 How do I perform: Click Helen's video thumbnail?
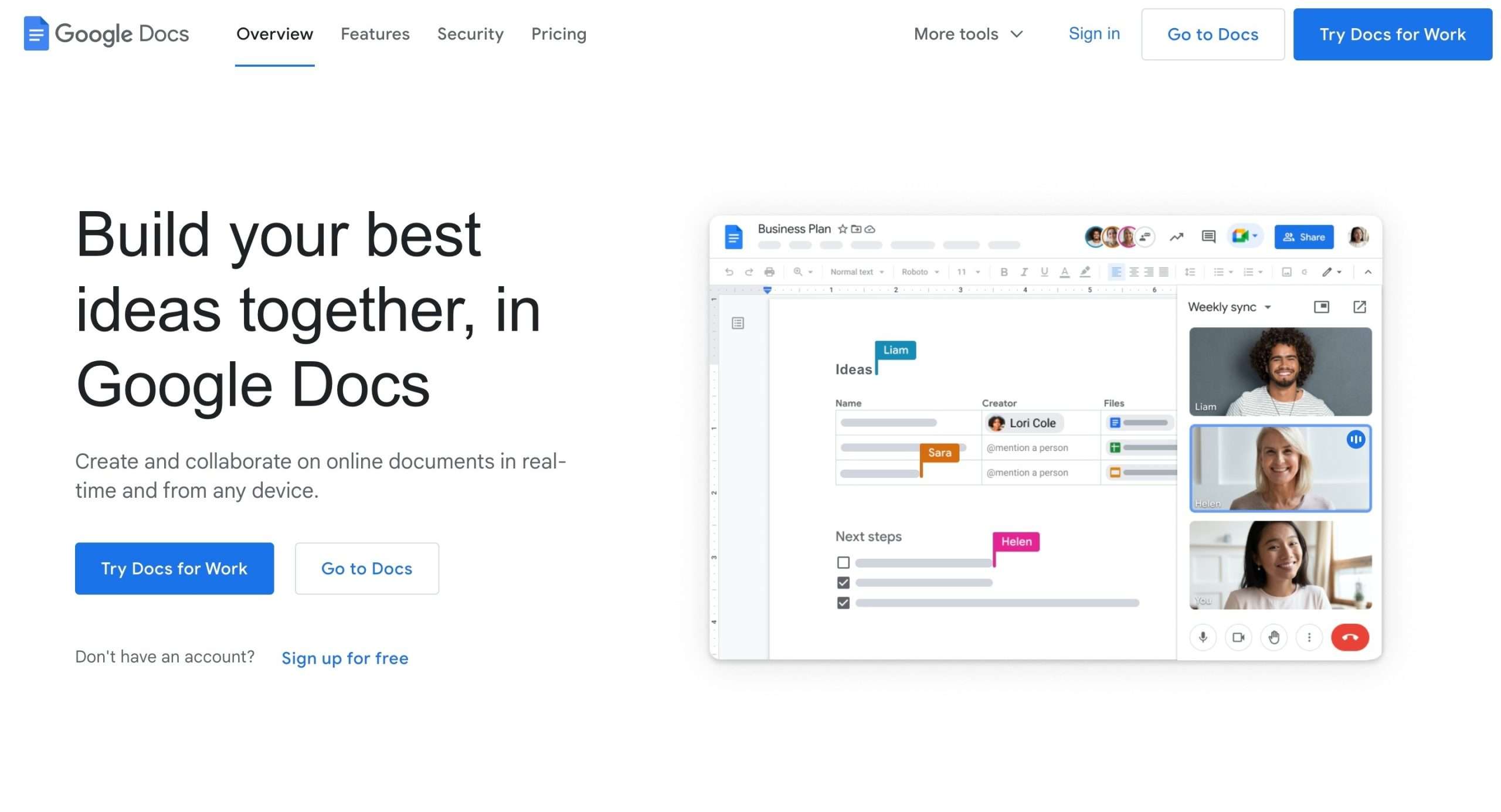[1280, 468]
